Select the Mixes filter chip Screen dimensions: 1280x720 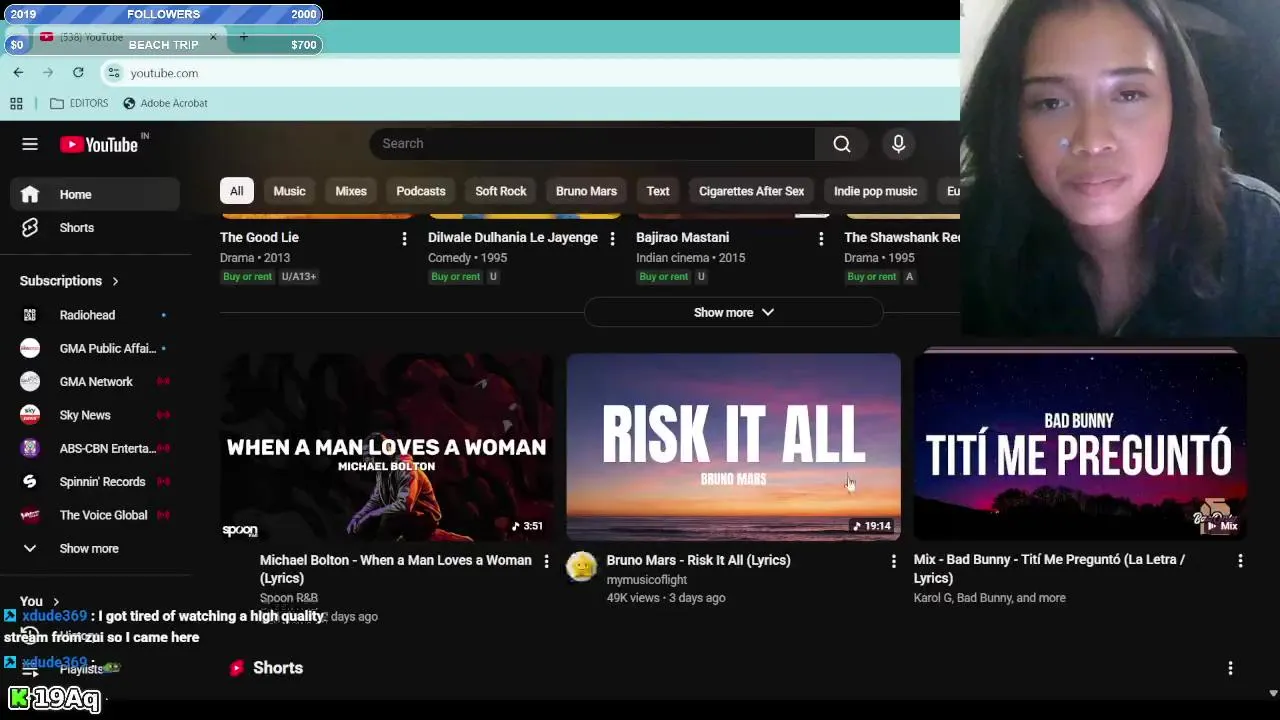(x=351, y=191)
